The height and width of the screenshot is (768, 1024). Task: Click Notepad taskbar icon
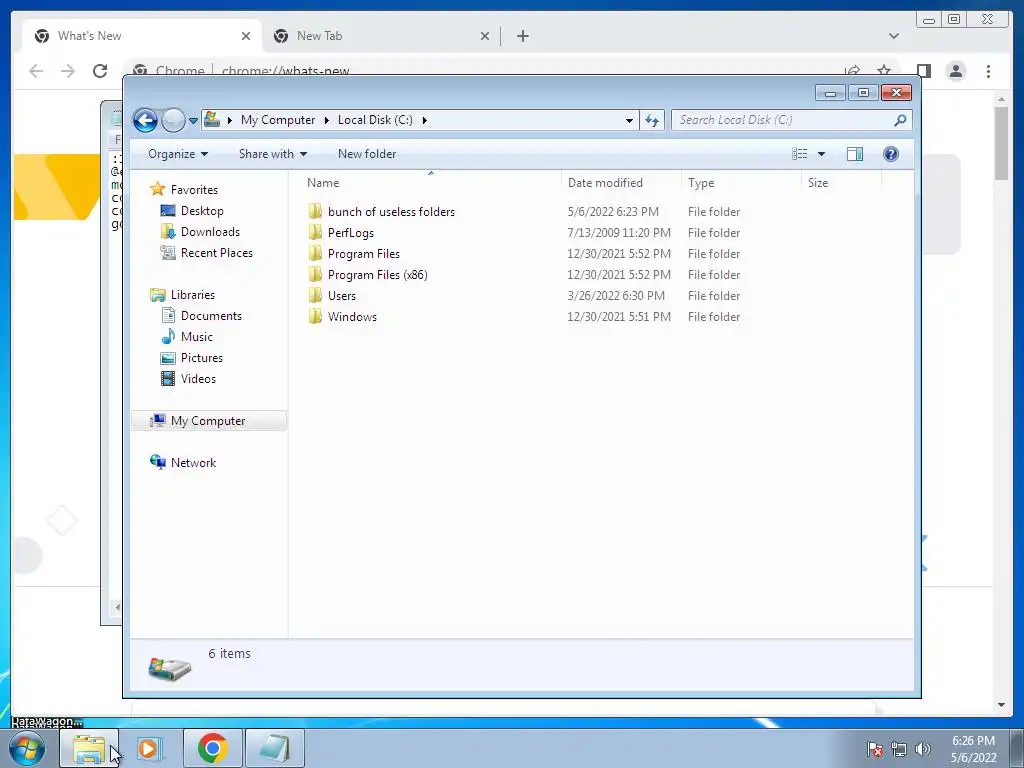click(x=275, y=748)
